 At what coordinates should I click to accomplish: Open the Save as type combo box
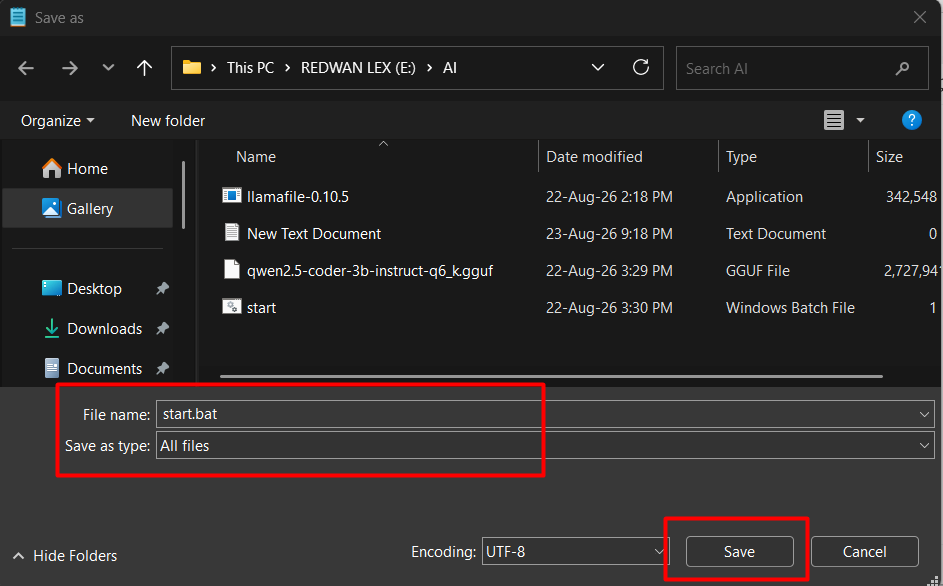(x=545, y=445)
